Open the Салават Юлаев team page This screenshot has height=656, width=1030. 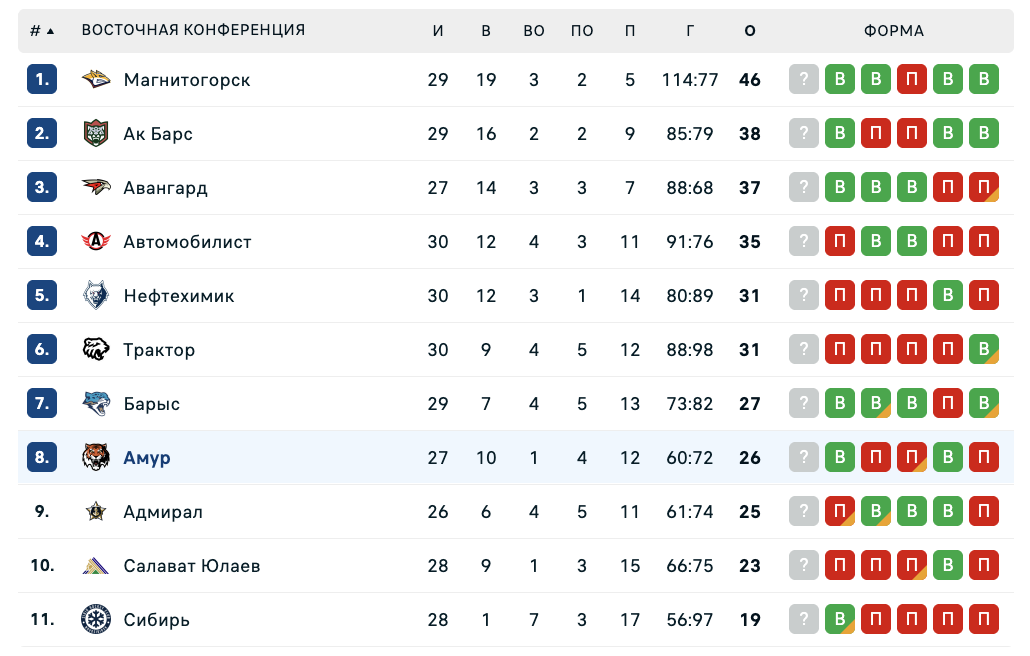[192, 566]
